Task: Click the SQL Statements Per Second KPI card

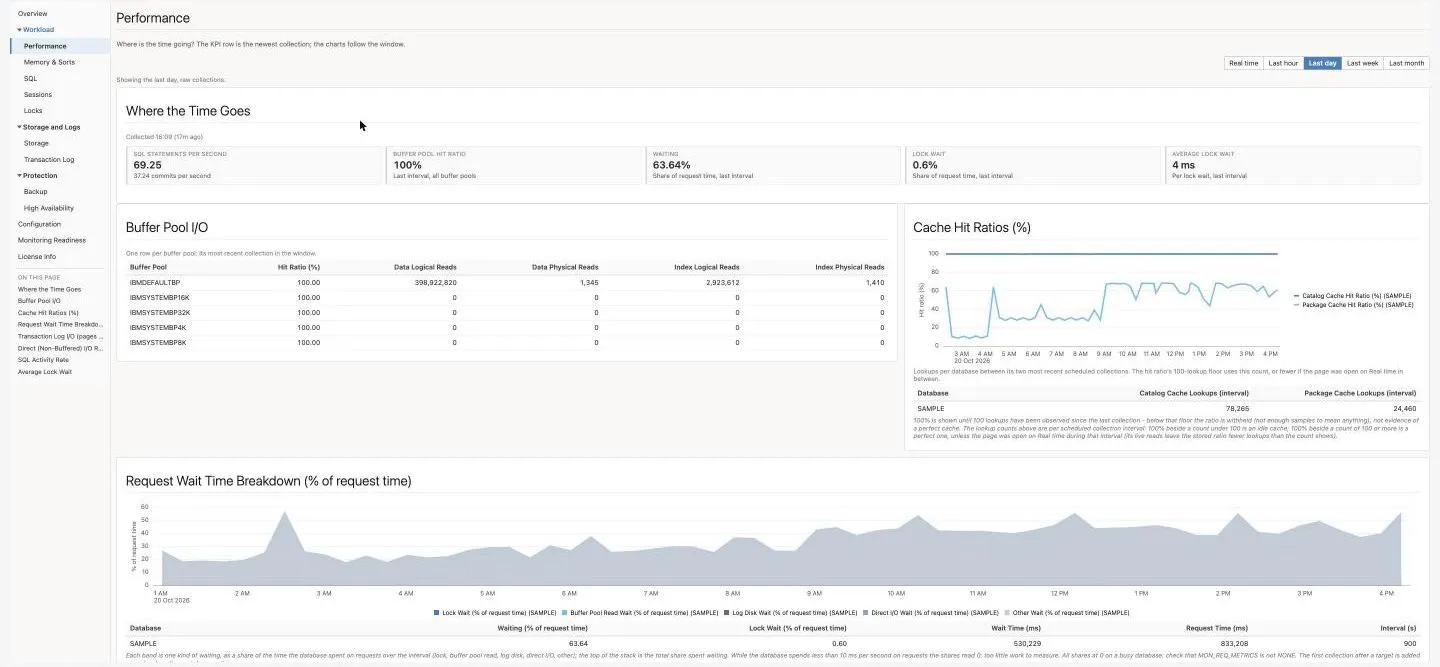Action: 255,165
